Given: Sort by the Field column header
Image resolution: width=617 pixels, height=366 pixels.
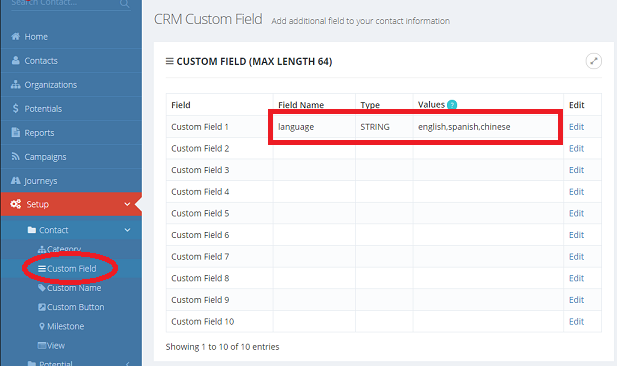Looking at the screenshot, I should (220, 105).
